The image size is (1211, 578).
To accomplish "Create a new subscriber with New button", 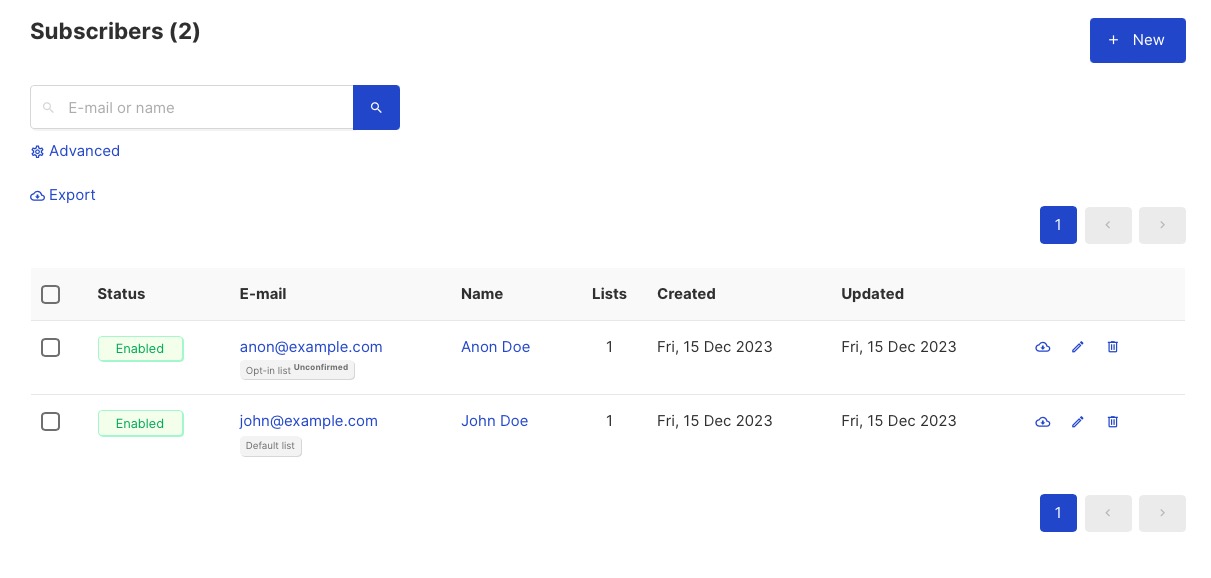I will pyautogui.click(x=1137, y=40).
